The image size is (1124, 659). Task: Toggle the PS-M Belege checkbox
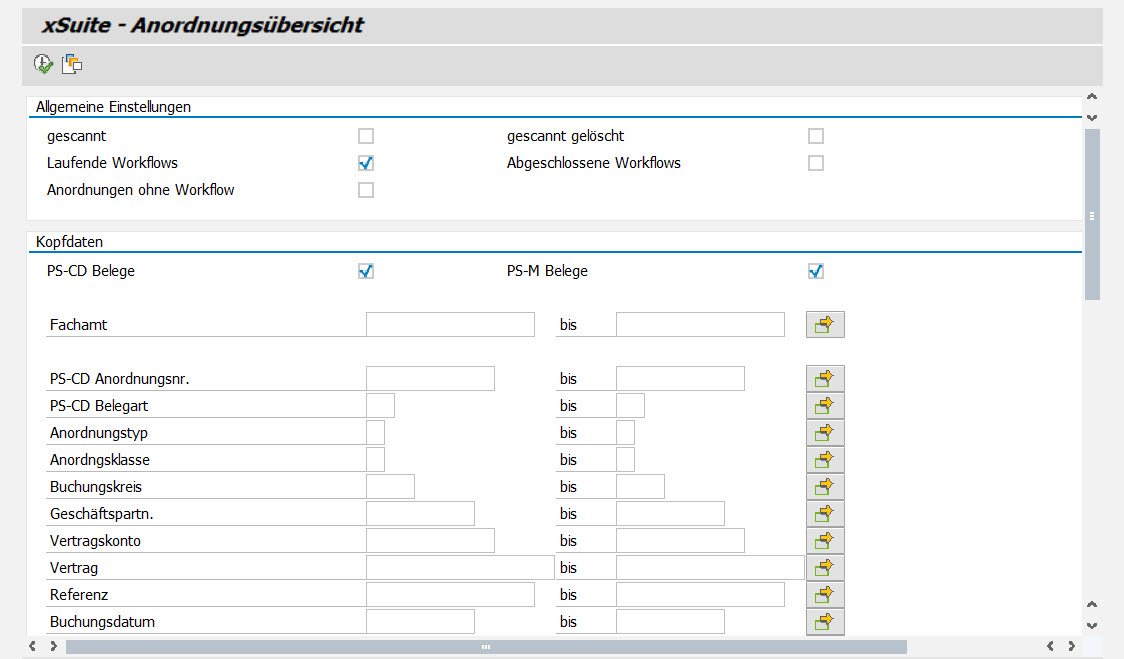coord(816,270)
